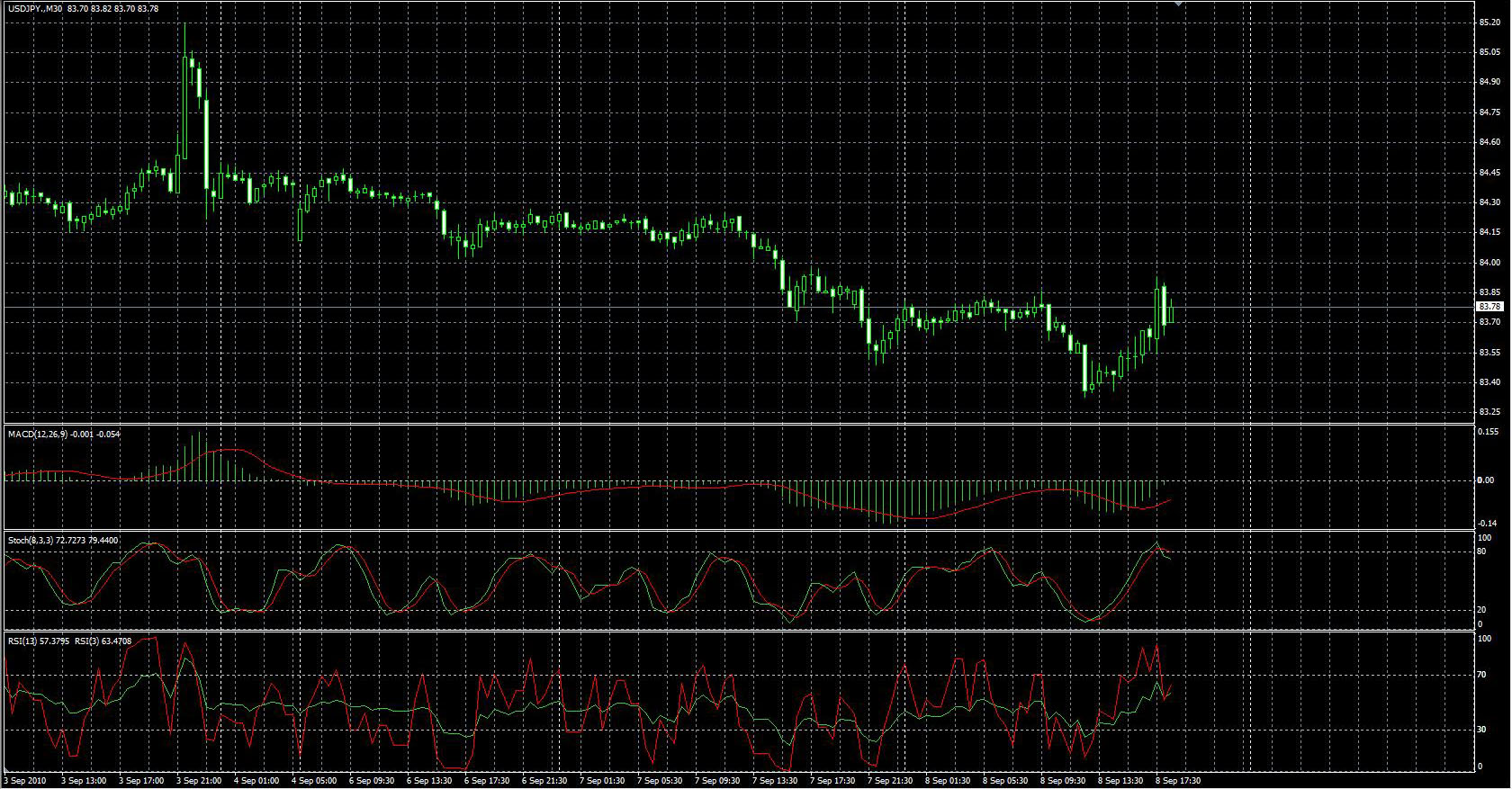Click the RSI(13) 57.3795 label
1512x789 pixels.
(x=38, y=641)
